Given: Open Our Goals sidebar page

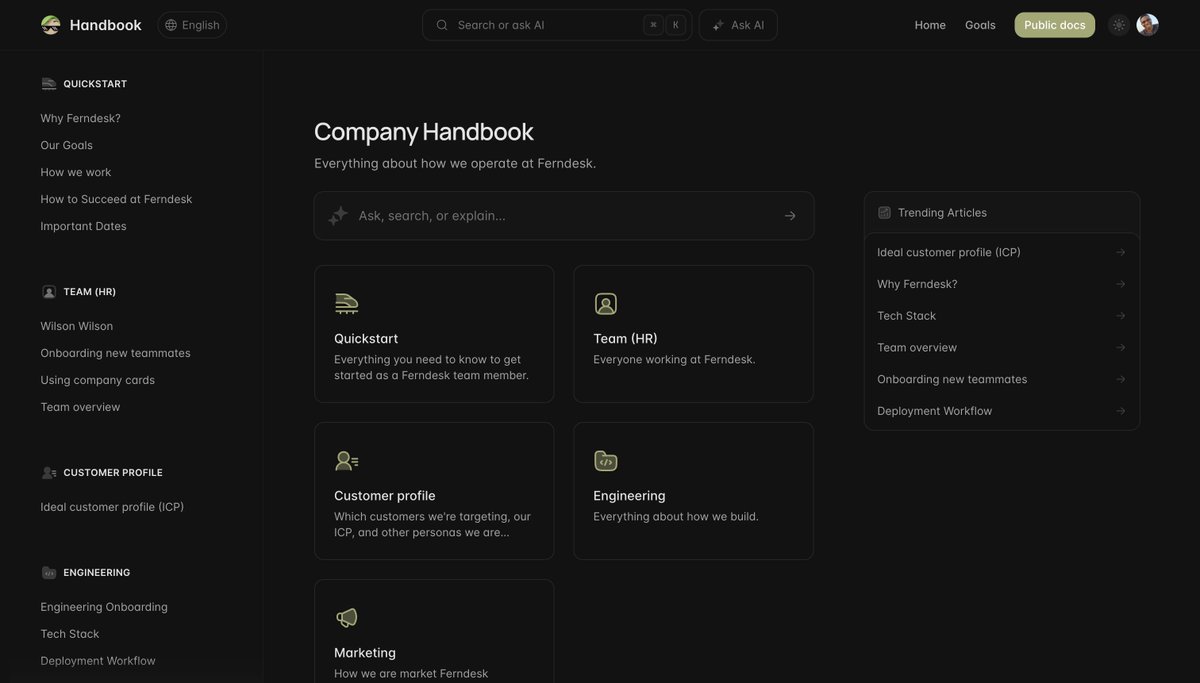Looking at the screenshot, I should coord(66,145).
